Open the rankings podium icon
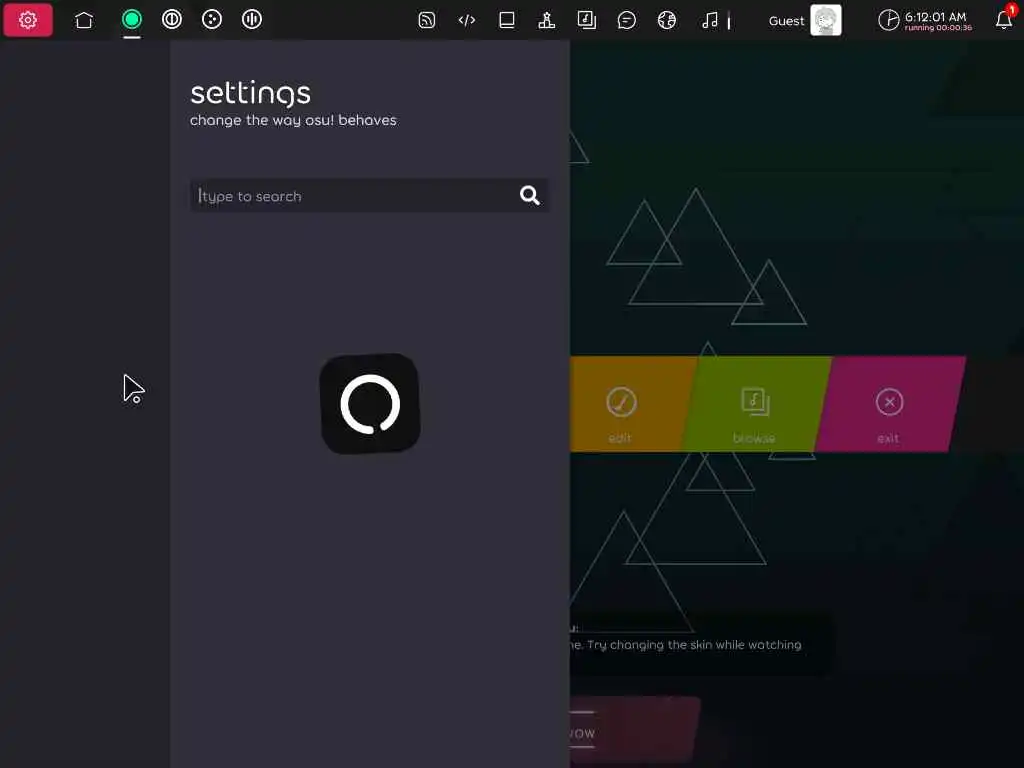 [547, 20]
